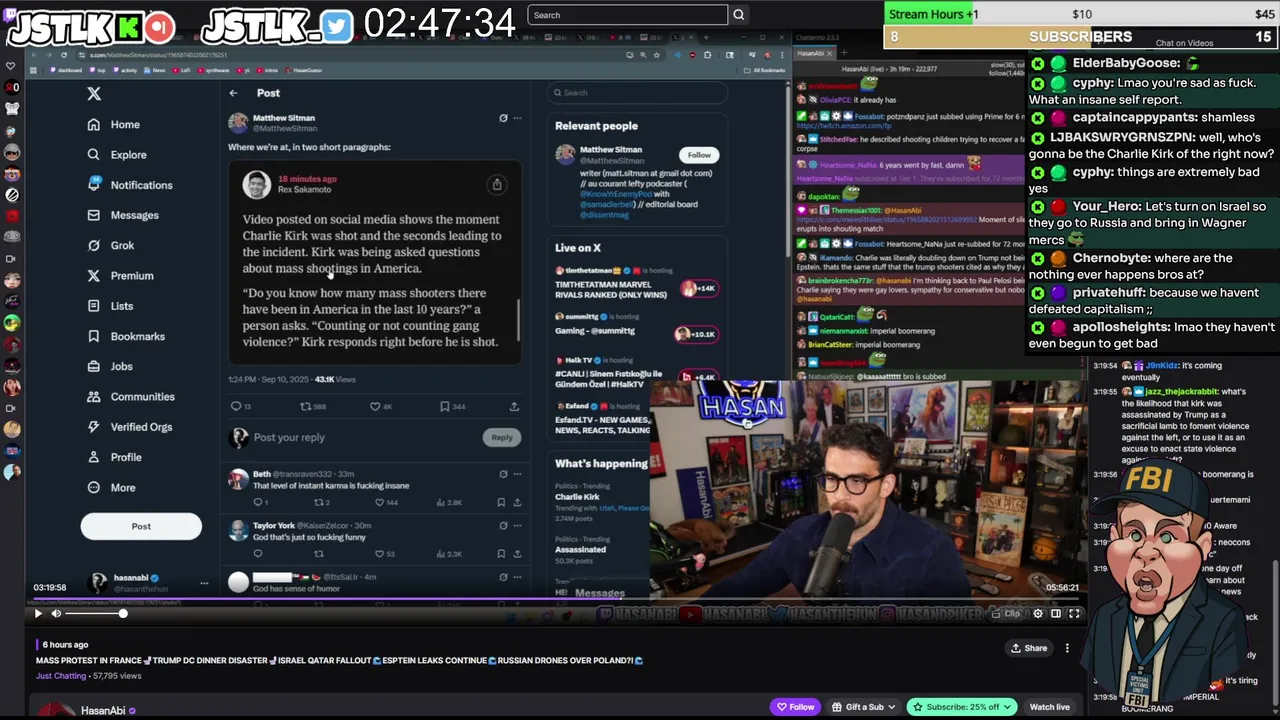1280x720 pixels.
Task: Open Bookmarks in X sidebar
Action: pyautogui.click(x=125, y=336)
